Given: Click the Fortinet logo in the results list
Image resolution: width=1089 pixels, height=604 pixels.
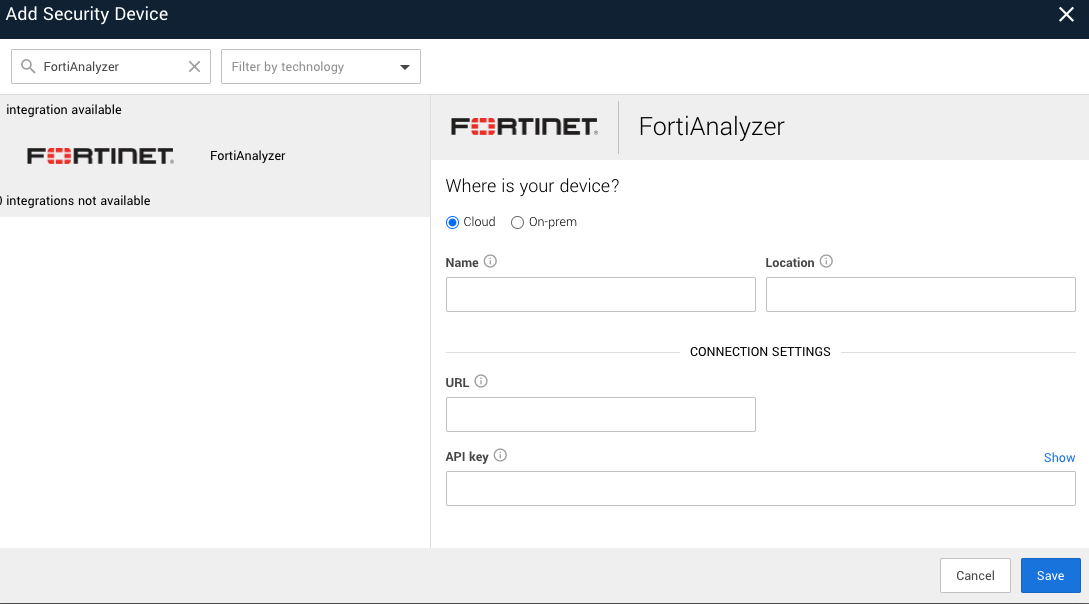Looking at the screenshot, I should pyautogui.click(x=100, y=156).
